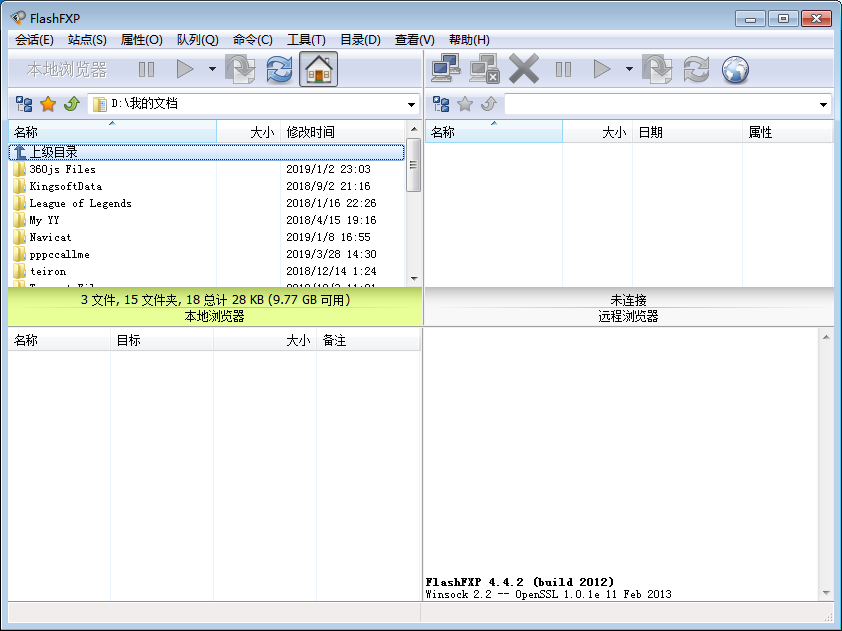Click the 2019/1/2 23:03 date cell
The height and width of the screenshot is (631, 842).
coord(328,169)
